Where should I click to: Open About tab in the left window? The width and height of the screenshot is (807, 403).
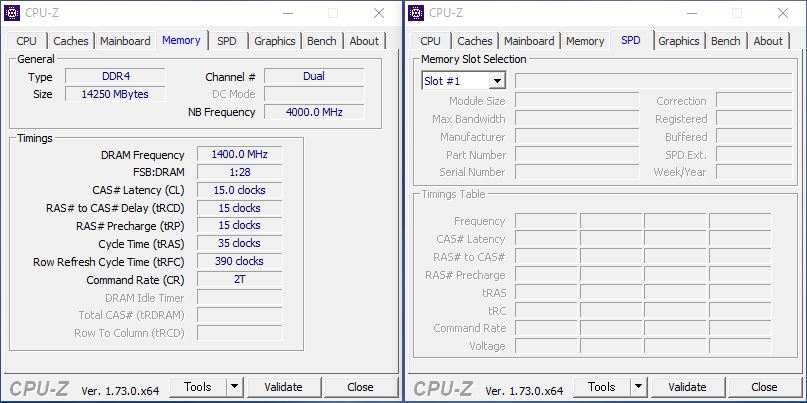click(364, 41)
